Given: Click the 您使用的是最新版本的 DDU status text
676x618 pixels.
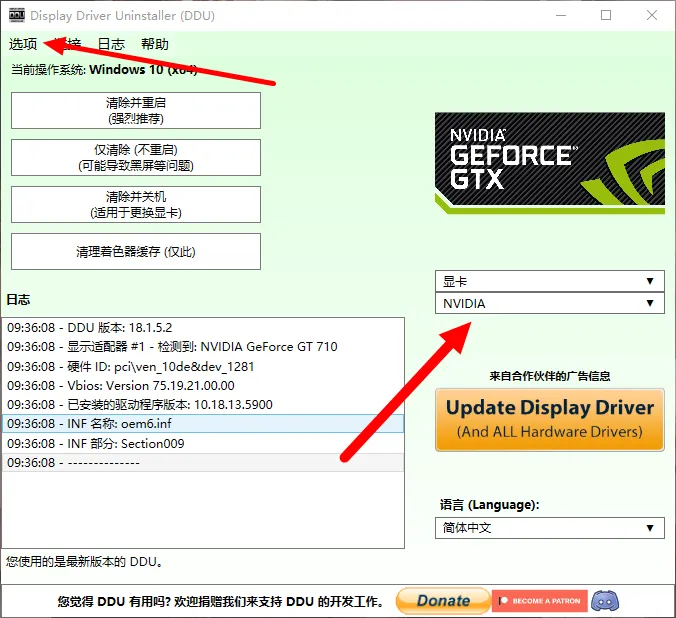Looking at the screenshot, I should click(x=84, y=562).
